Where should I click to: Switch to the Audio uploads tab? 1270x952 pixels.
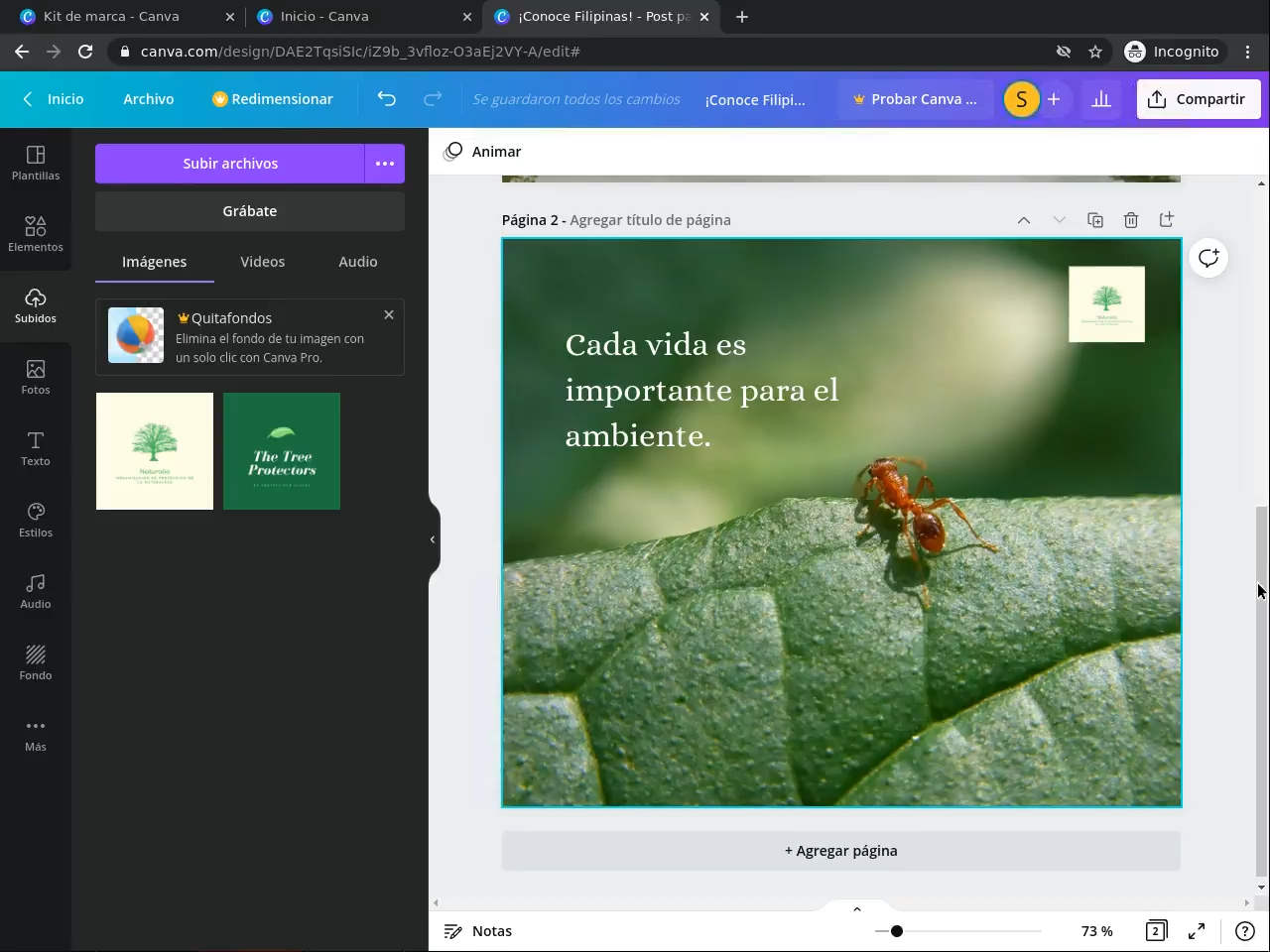point(358,262)
